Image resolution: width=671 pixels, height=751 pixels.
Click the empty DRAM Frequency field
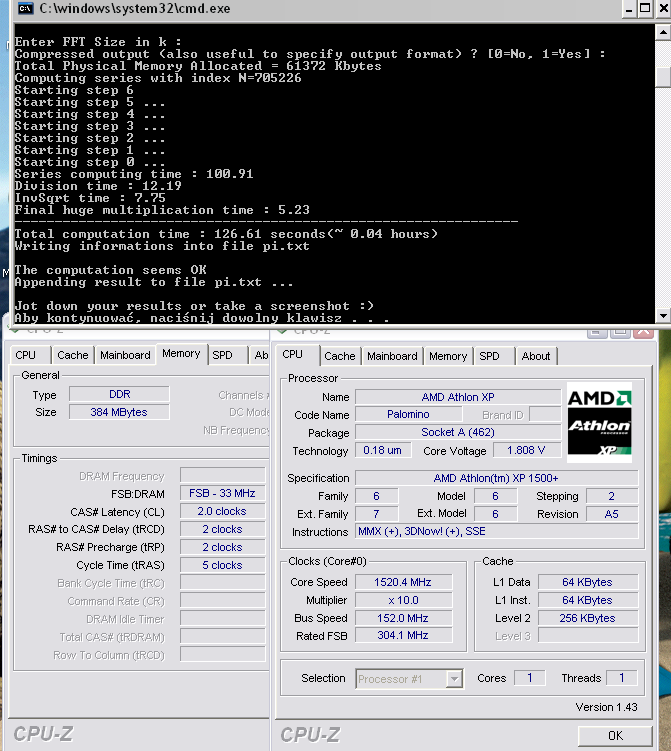[222, 475]
